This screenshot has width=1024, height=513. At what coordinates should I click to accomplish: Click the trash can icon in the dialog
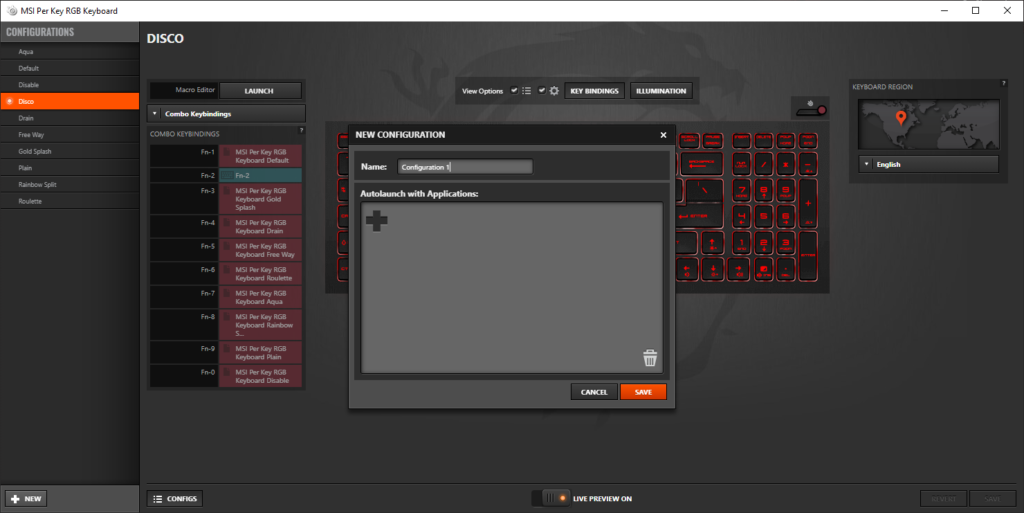[x=650, y=358]
